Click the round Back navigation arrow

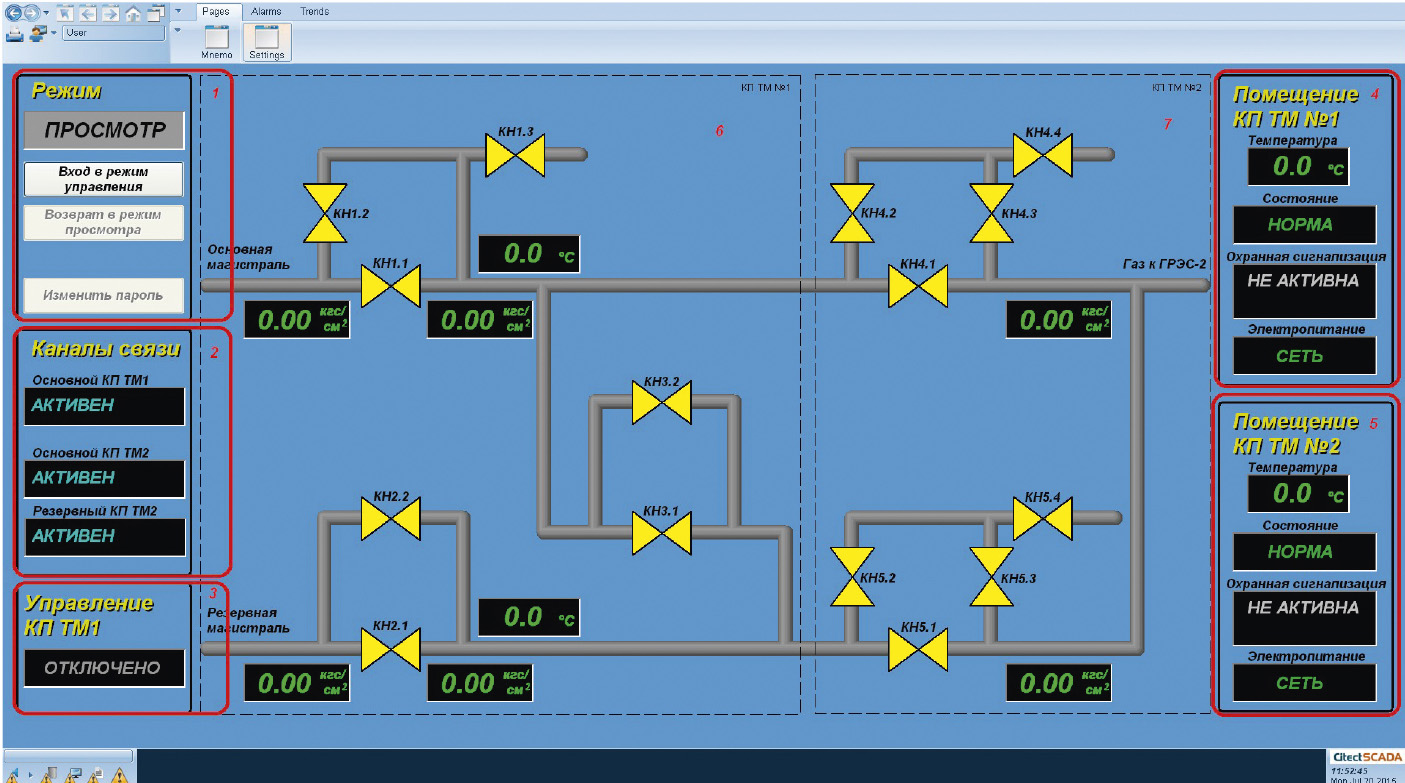(13, 13)
